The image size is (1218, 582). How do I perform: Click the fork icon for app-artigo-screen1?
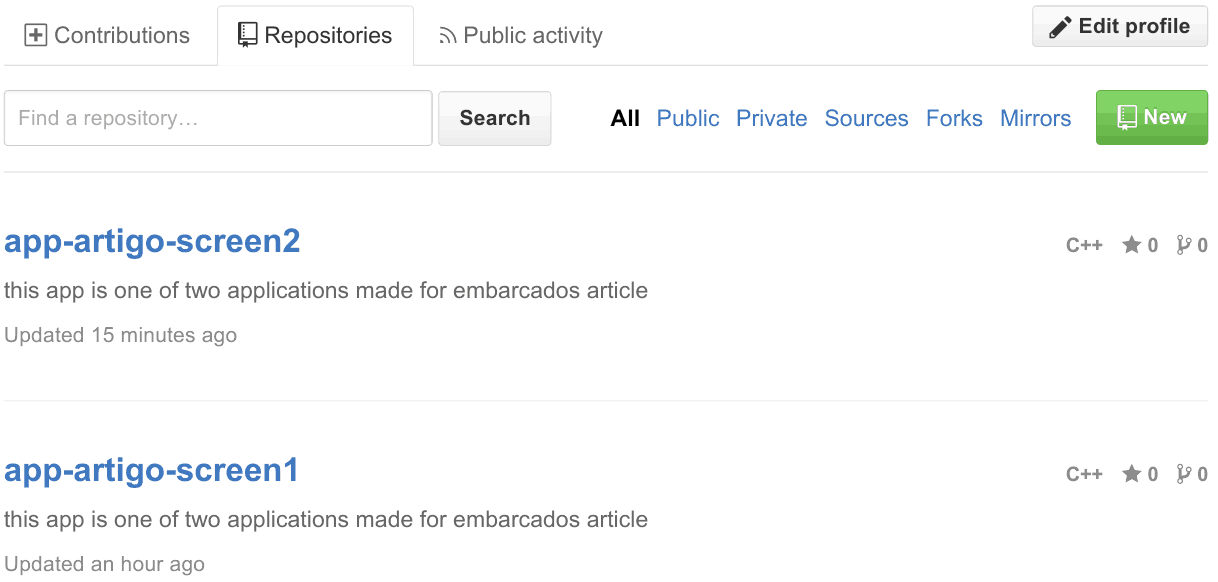(x=1184, y=473)
